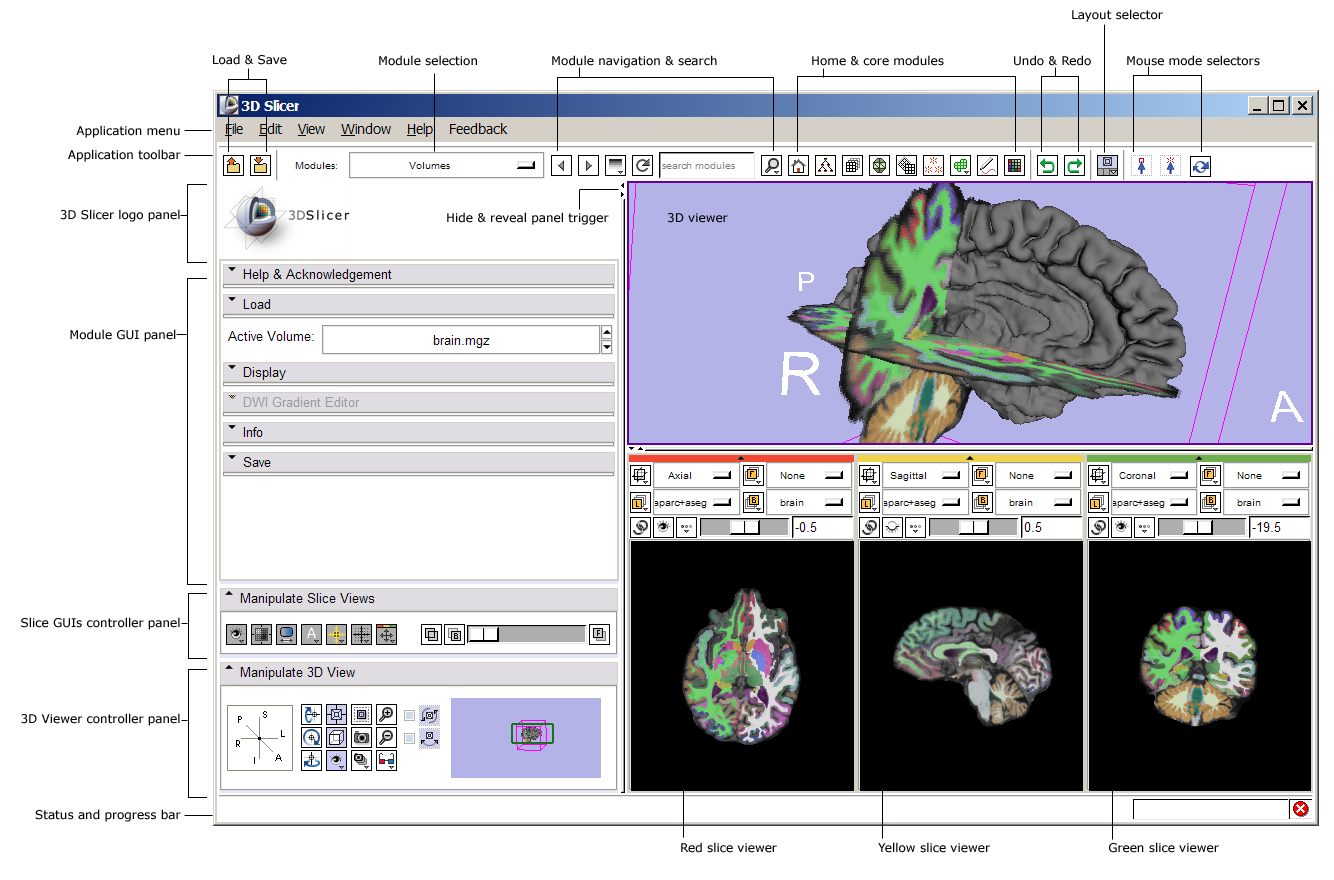Viewport: 1334px width, 880px height.
Task: Click the camera snapshot icon in 3D View panel
Action: 361,738
